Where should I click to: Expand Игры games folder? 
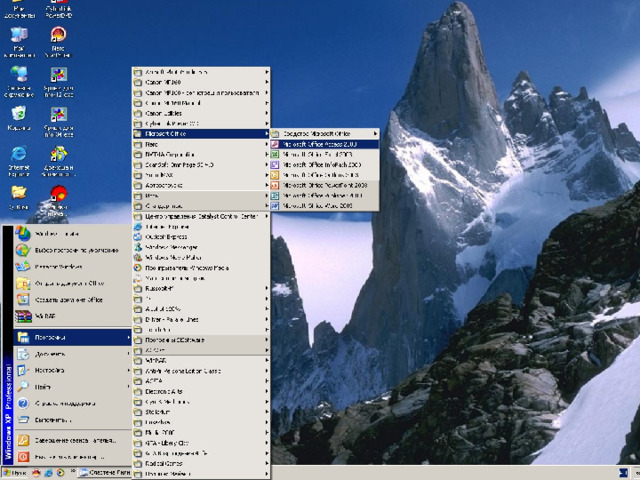pos(201,196)
